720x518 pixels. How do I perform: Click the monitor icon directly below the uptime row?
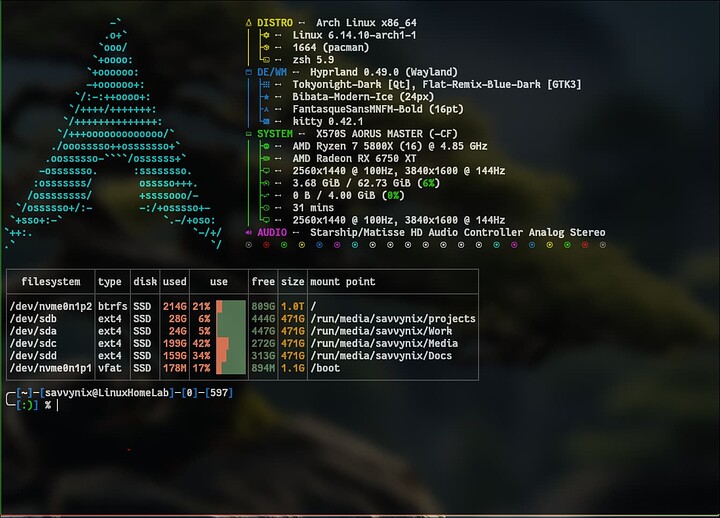point(266,220)
